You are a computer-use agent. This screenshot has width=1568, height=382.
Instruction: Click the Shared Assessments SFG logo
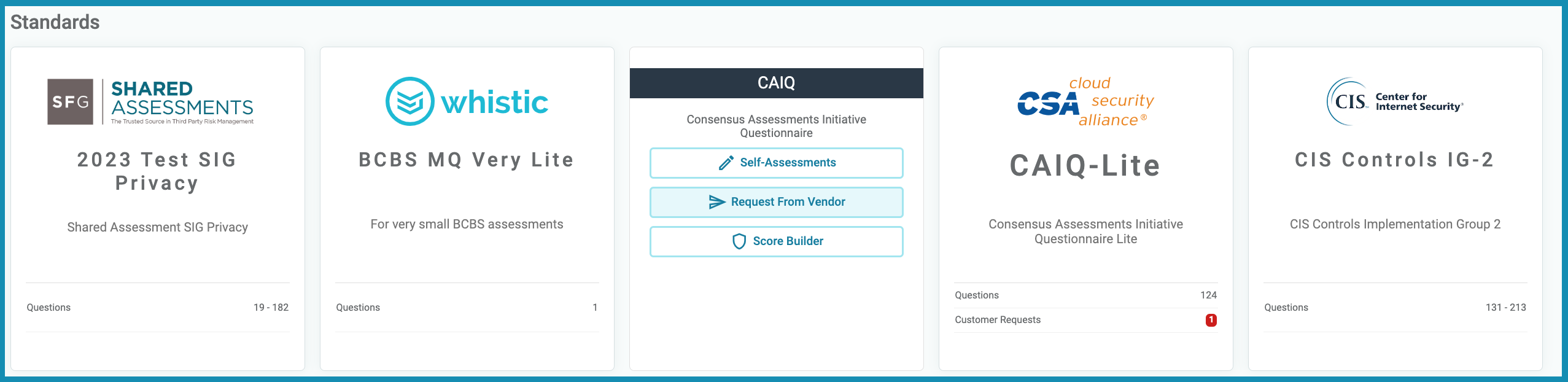pyautogui.click(x=150, y=102)
